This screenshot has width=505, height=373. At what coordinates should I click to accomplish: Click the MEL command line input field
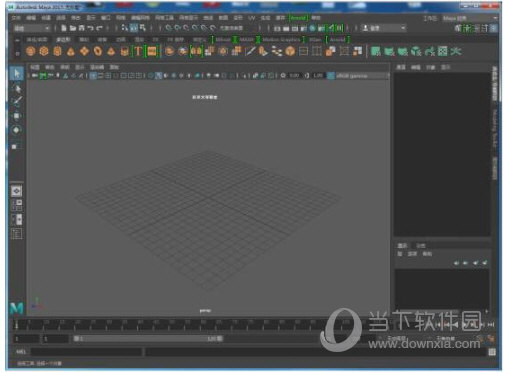click(x=87, y=352)
